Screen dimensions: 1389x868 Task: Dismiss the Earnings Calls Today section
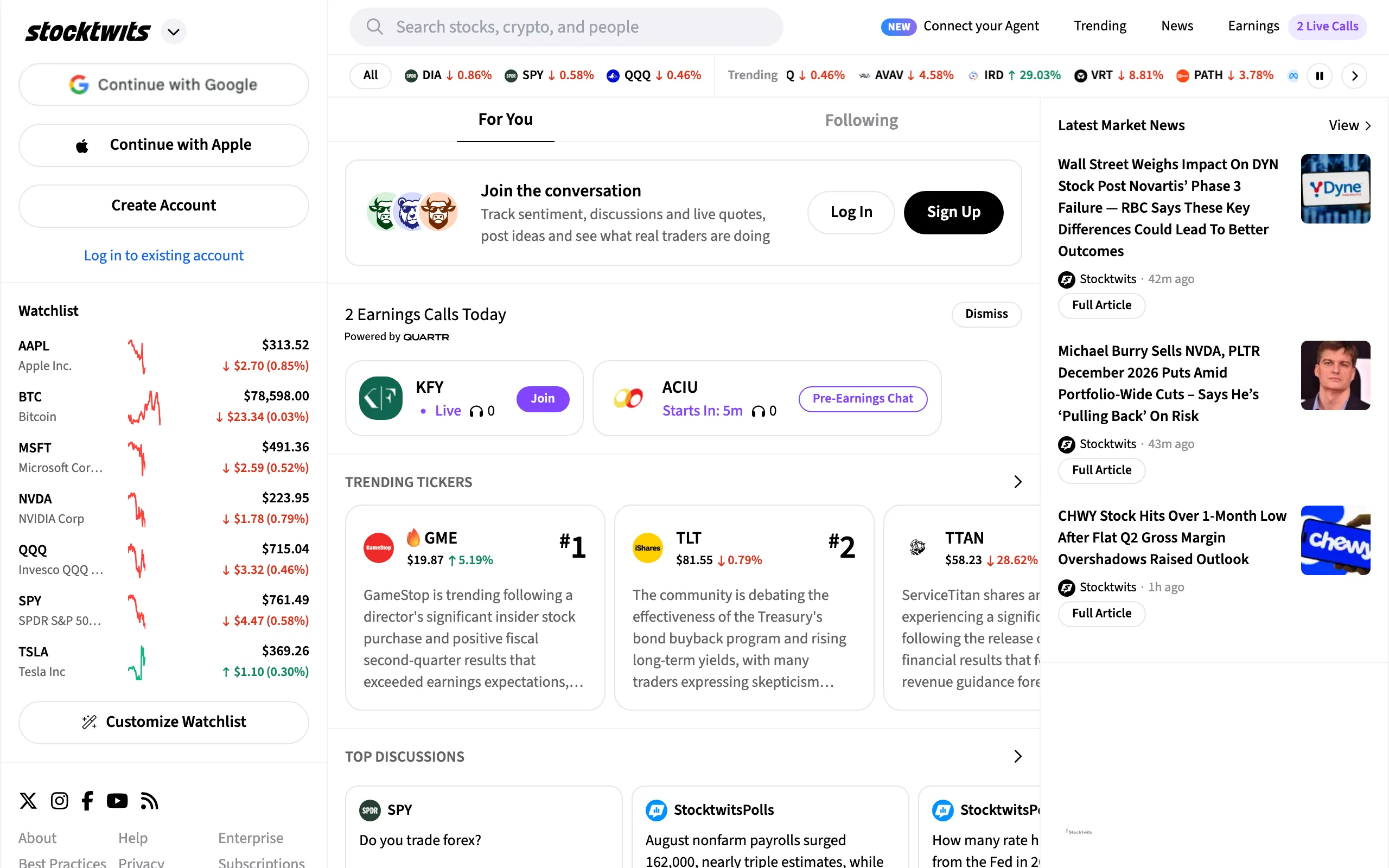986,314
